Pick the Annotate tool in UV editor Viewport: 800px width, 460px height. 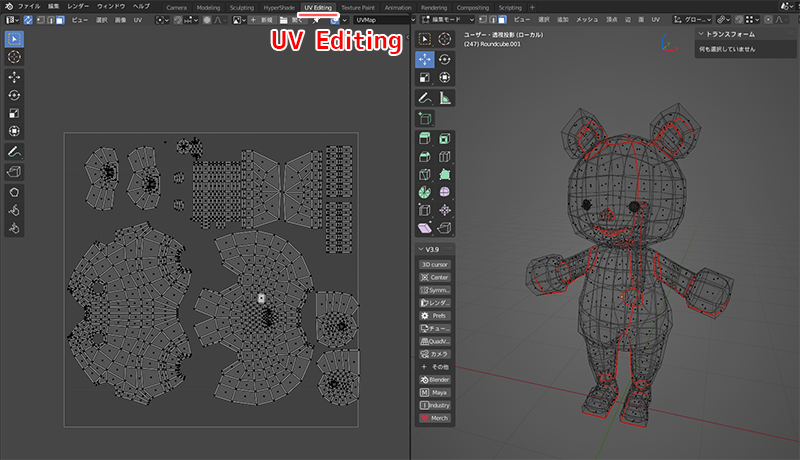tap(14, 151)
